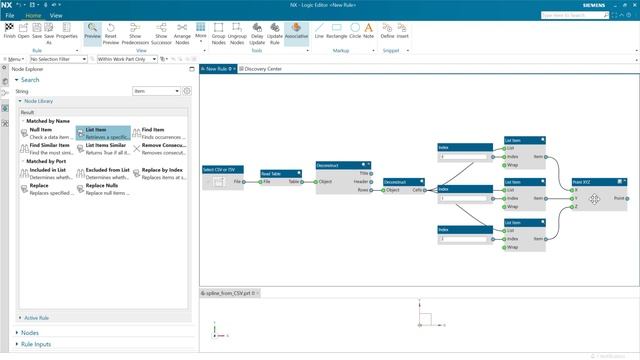Expand the Rule group options arrow

(77, 51)
